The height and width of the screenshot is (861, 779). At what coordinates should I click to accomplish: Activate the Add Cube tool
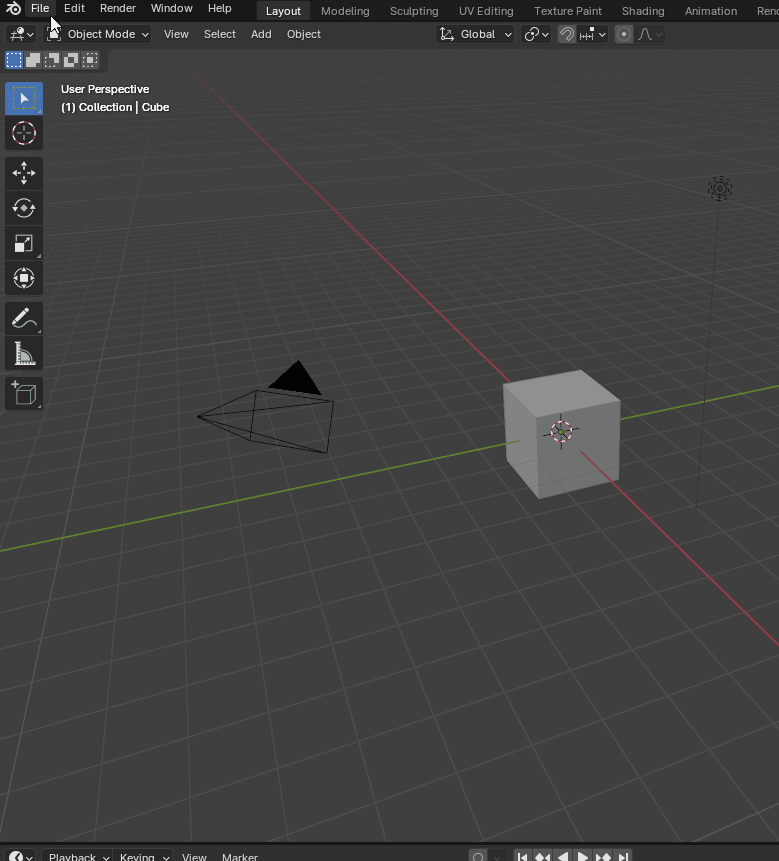pyautogui.click(x=24, y=394)
